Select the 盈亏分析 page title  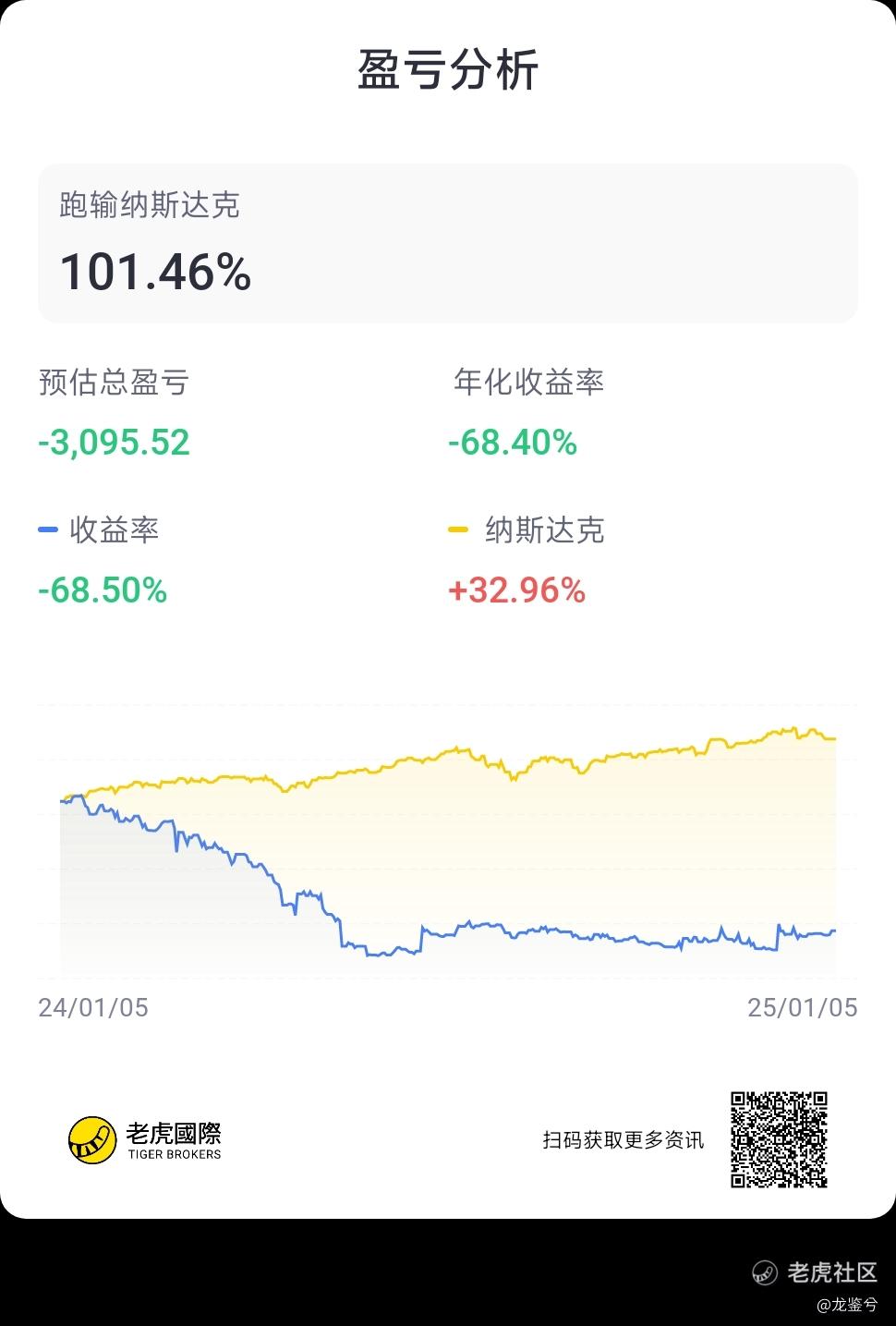(x=448, y=70)
